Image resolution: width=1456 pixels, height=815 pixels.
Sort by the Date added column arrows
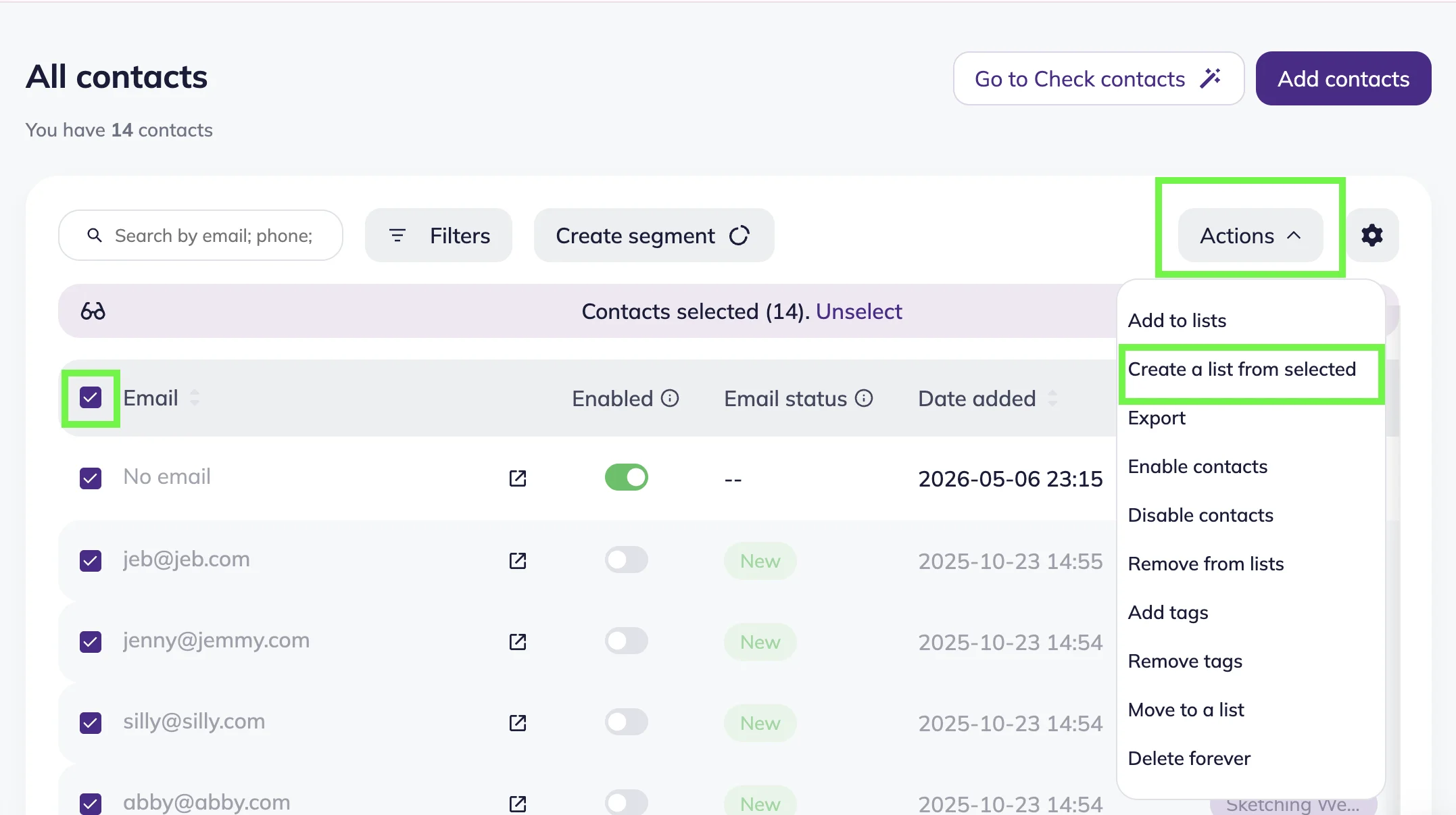1052,398
